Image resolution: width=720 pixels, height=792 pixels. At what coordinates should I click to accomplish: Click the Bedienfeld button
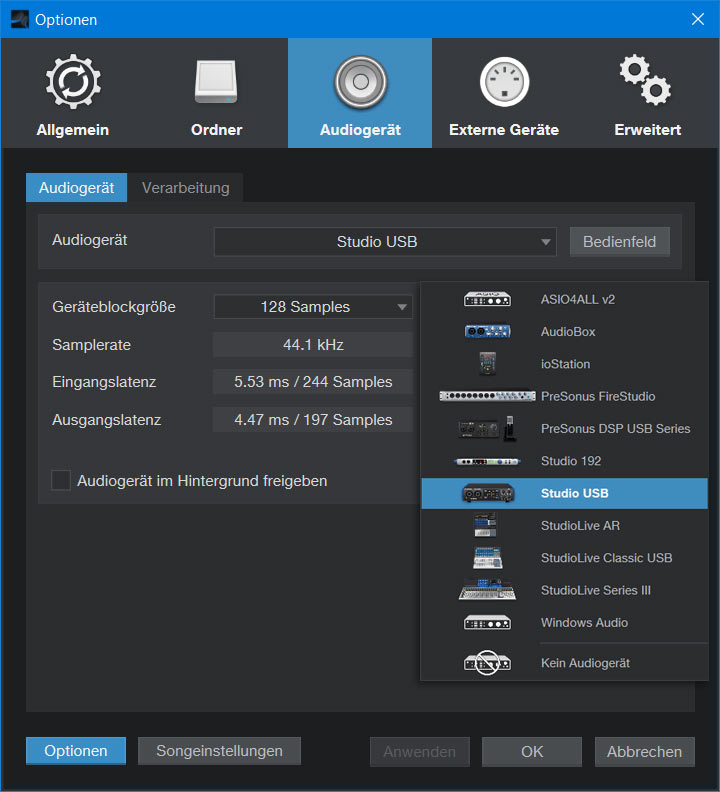point(619,241)
